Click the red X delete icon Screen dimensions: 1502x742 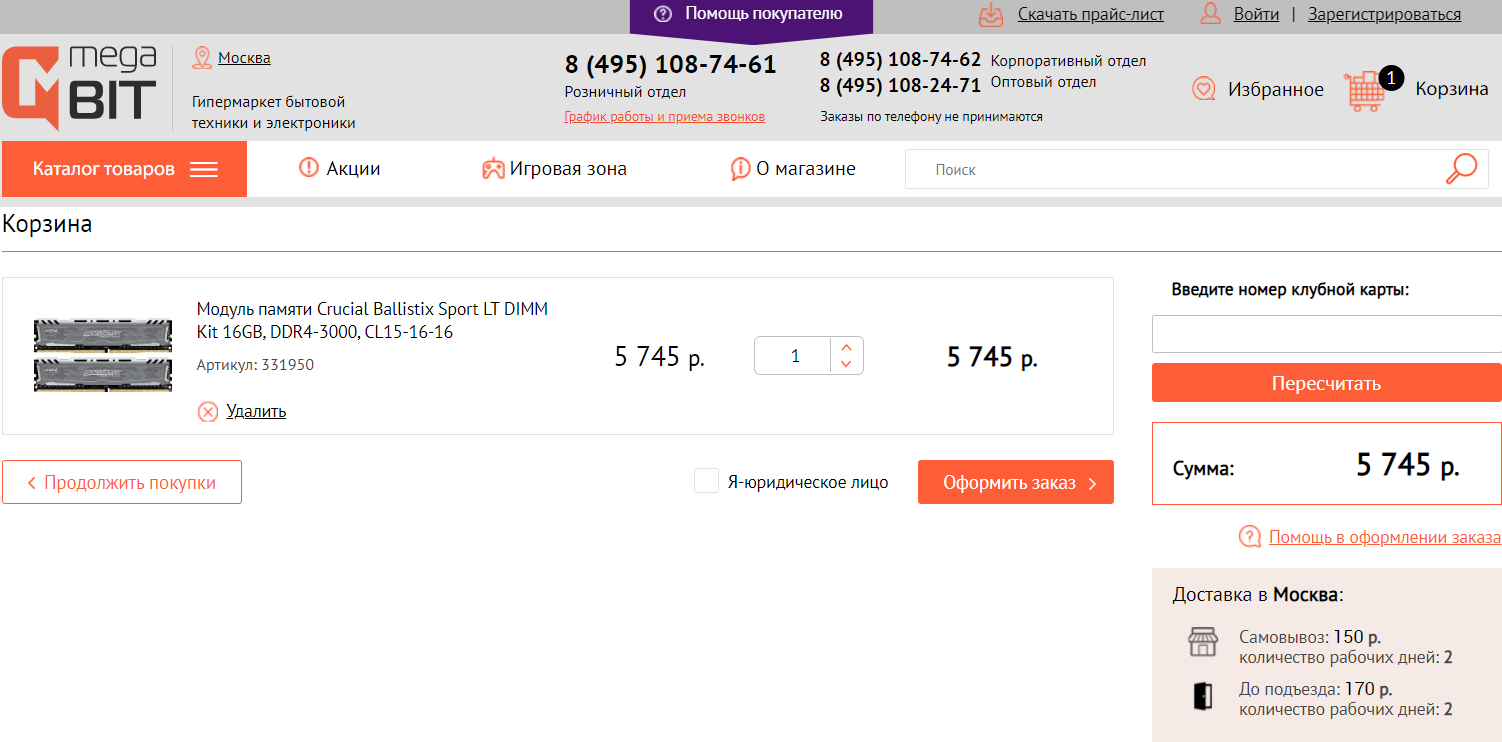point(208,411)
